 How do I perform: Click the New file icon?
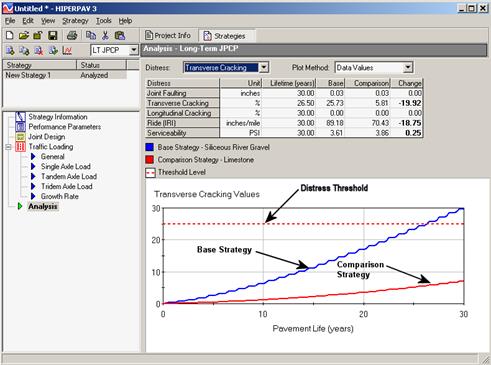[10, 35]
